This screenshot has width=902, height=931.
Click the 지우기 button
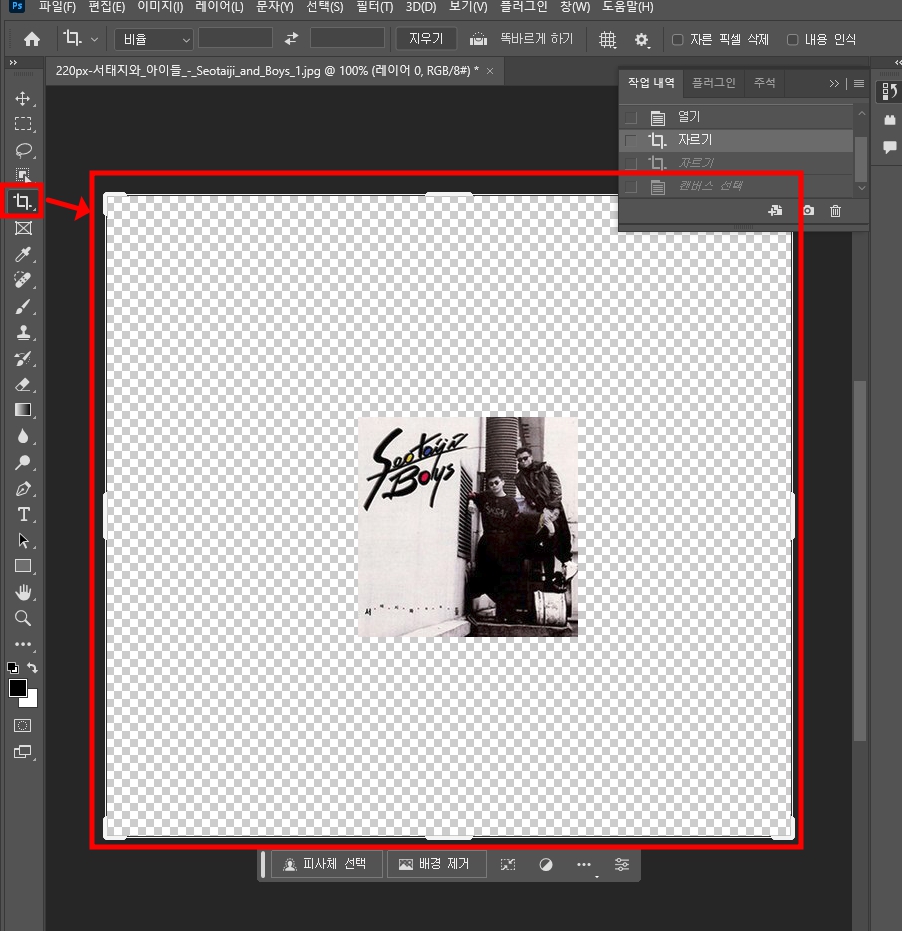pyautogui.click(x=426, y=39)
